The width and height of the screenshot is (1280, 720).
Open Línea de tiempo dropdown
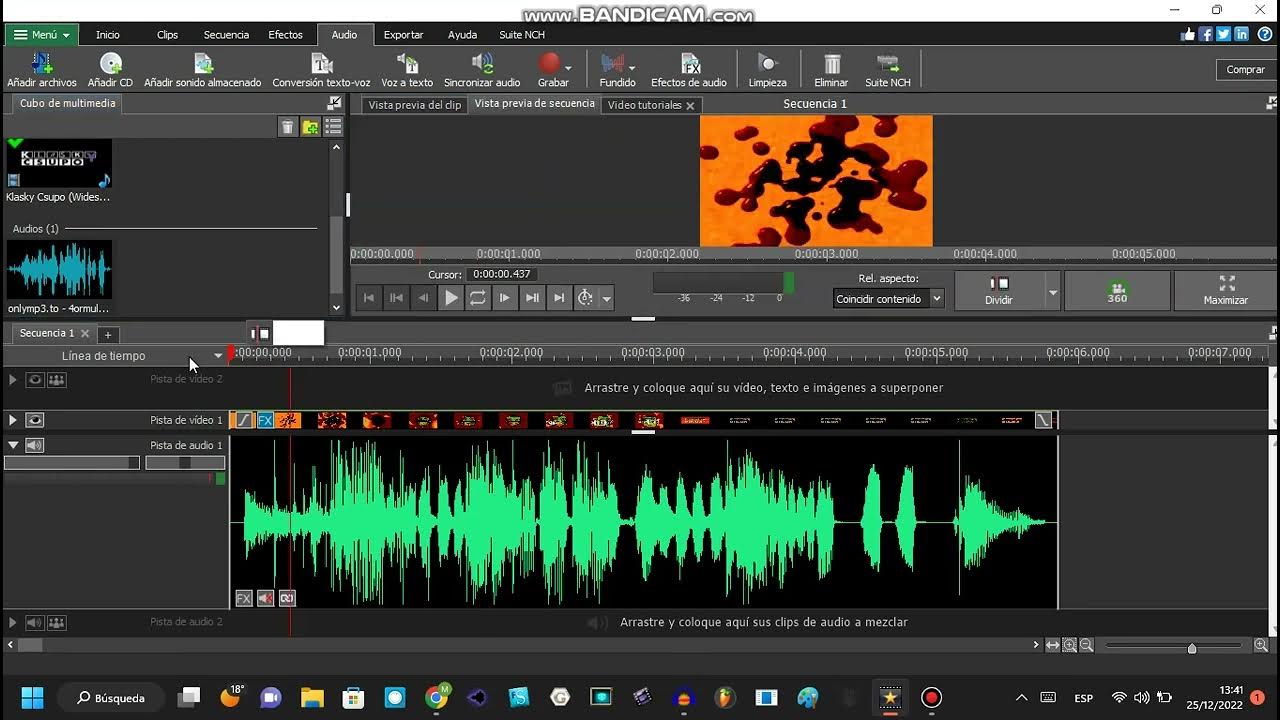tap(218, 356)
